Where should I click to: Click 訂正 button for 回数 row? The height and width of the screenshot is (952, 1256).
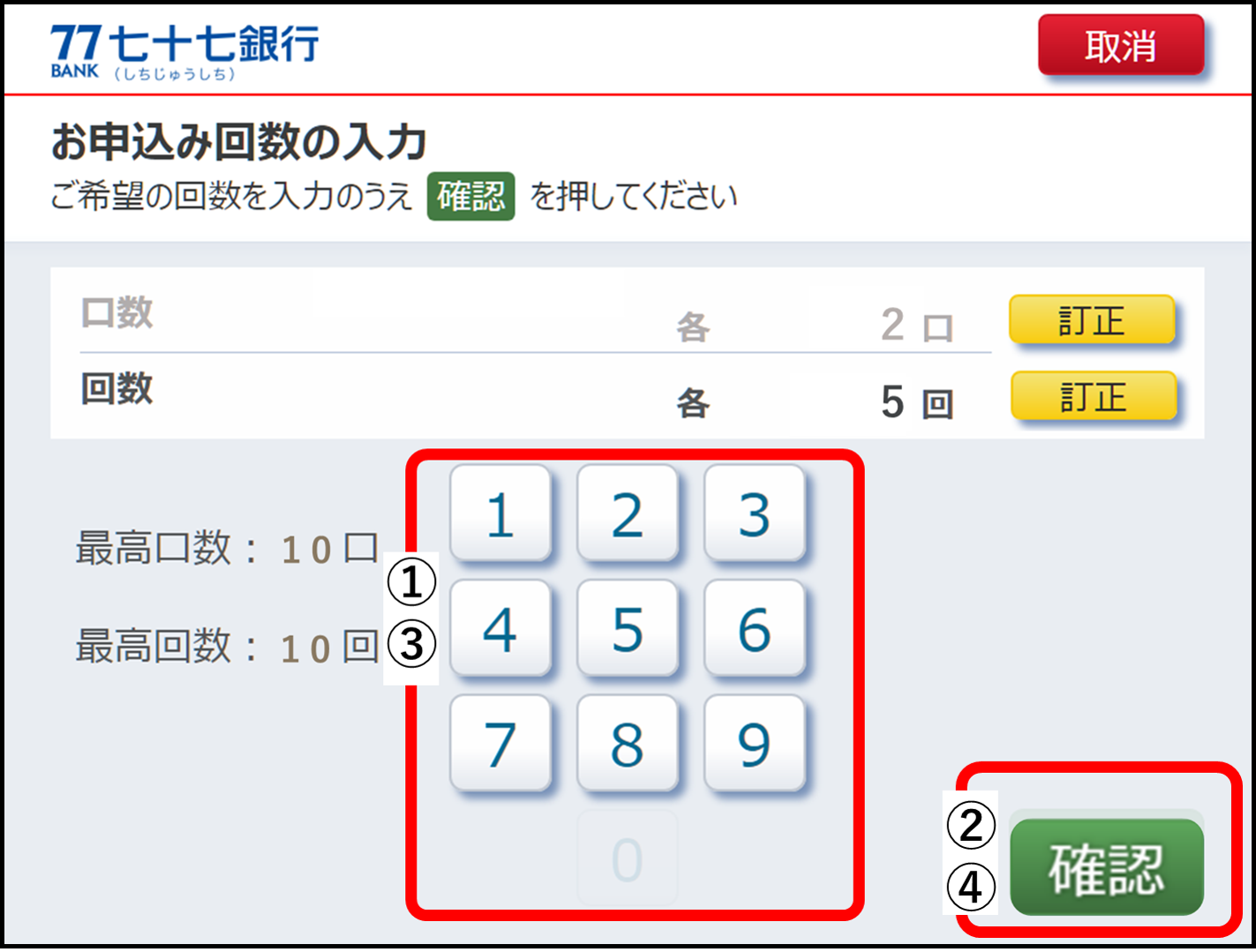pos(1093,395)
